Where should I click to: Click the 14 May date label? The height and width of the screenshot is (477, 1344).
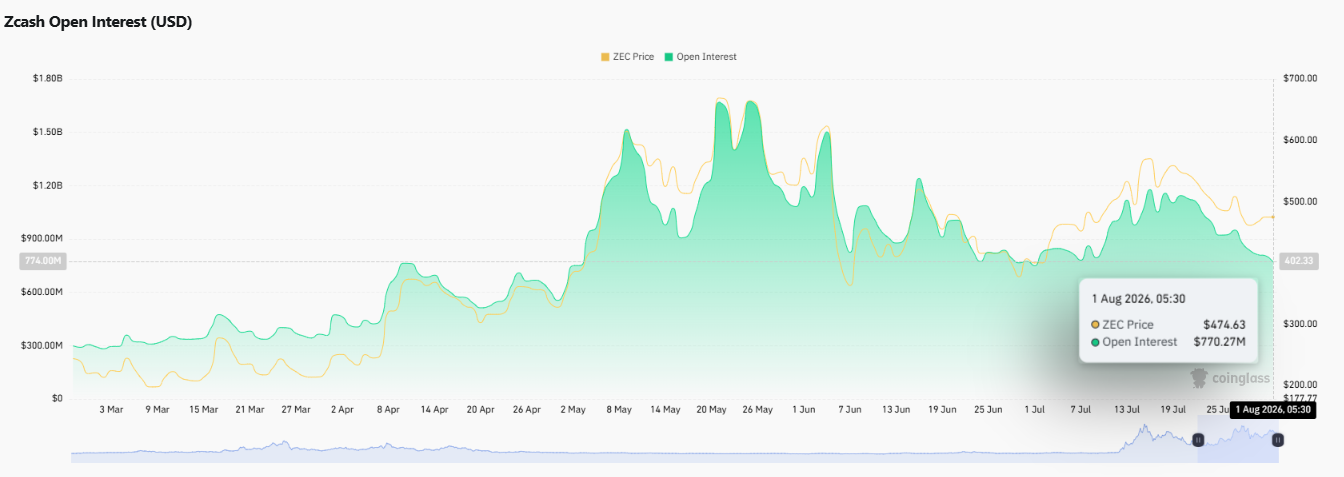tap(665, 410)
